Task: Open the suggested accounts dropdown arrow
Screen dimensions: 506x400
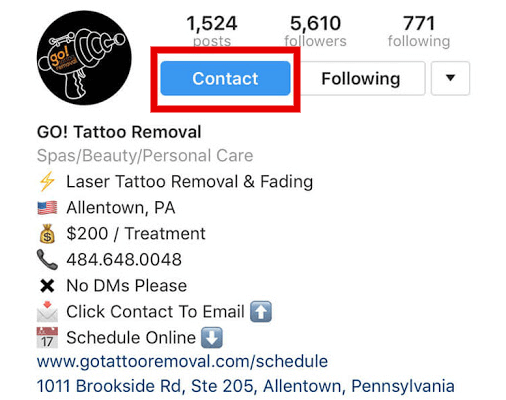Action: click(x=450, y=78)
